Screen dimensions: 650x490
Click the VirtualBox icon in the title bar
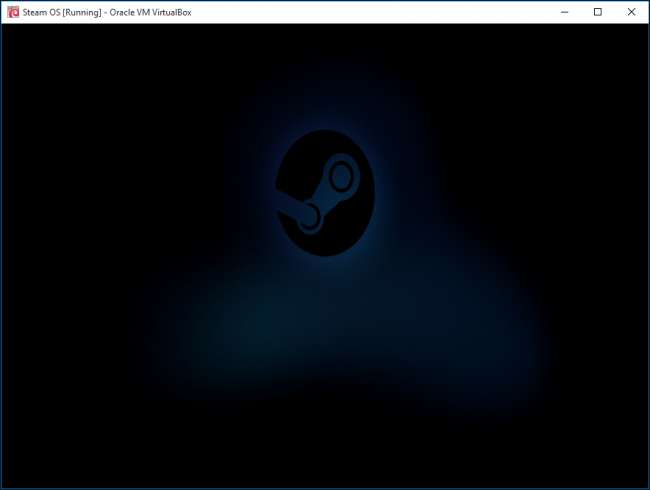[x=13, y=12]
